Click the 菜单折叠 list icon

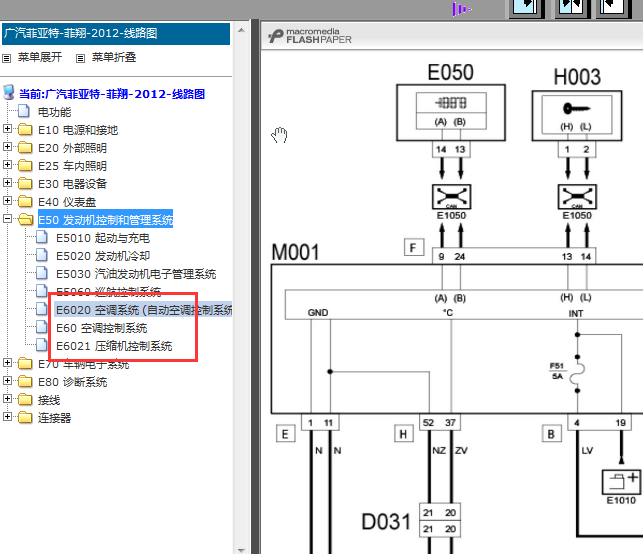[x=80, y=58]
